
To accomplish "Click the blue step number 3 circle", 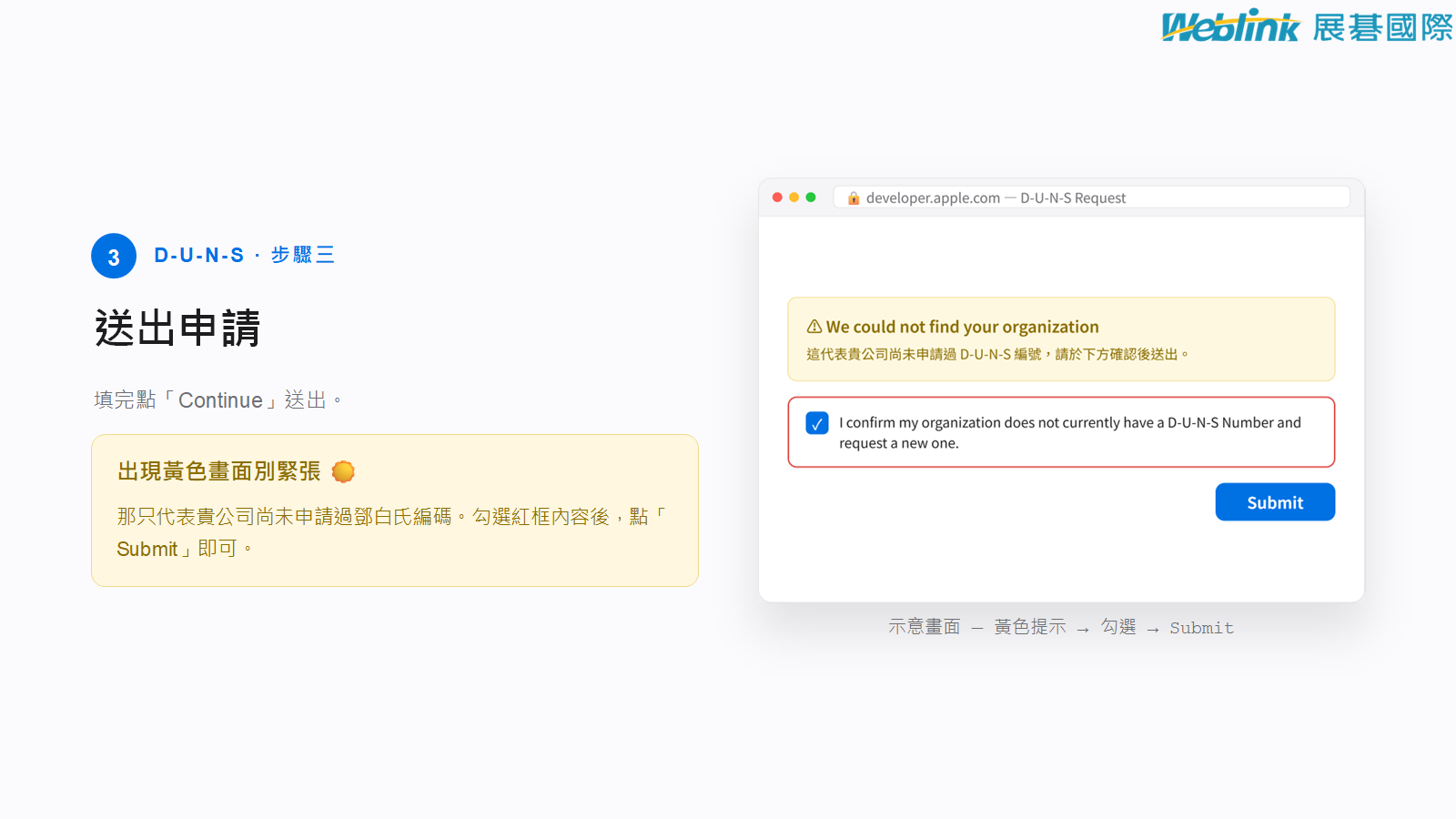I will [x=114, y=256].
